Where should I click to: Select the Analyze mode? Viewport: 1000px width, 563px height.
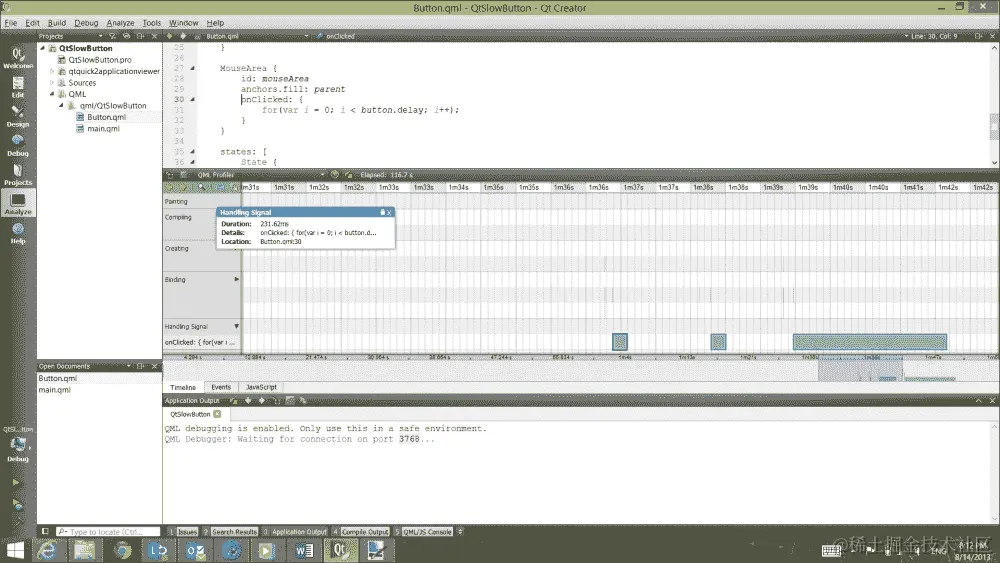click(18, 203)
